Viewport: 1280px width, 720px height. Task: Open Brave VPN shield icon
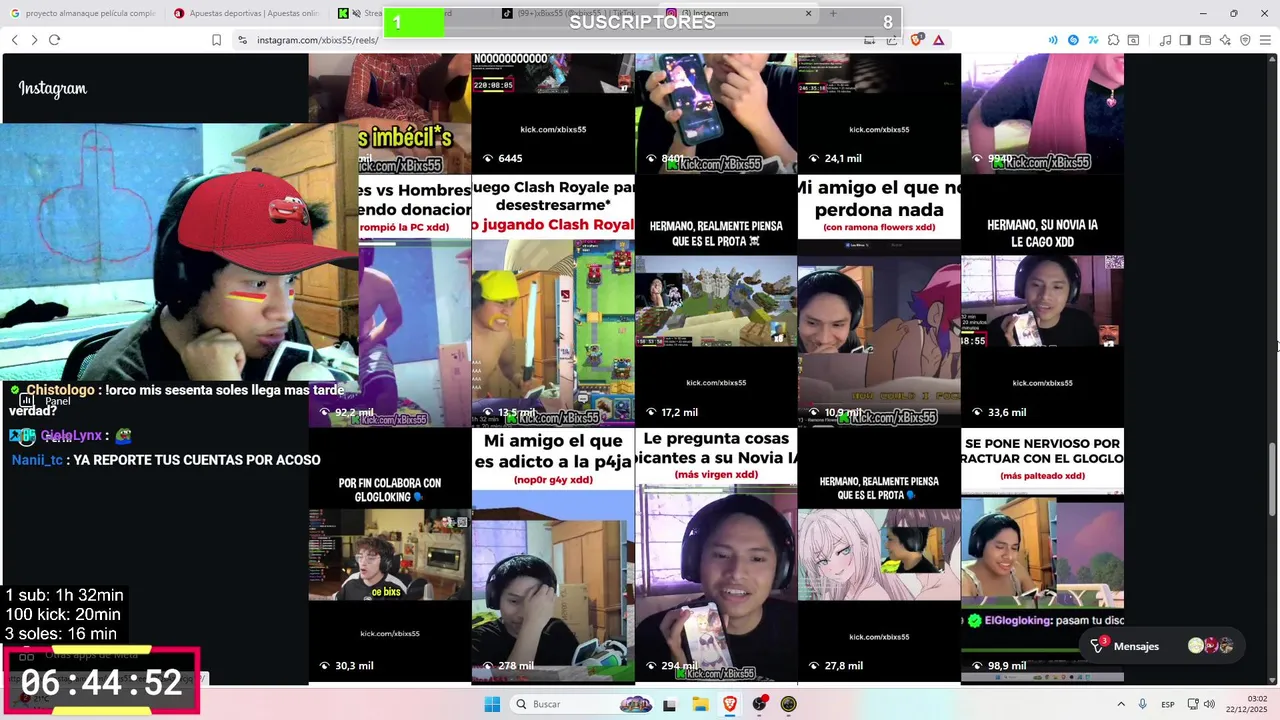click(1245, 40)
